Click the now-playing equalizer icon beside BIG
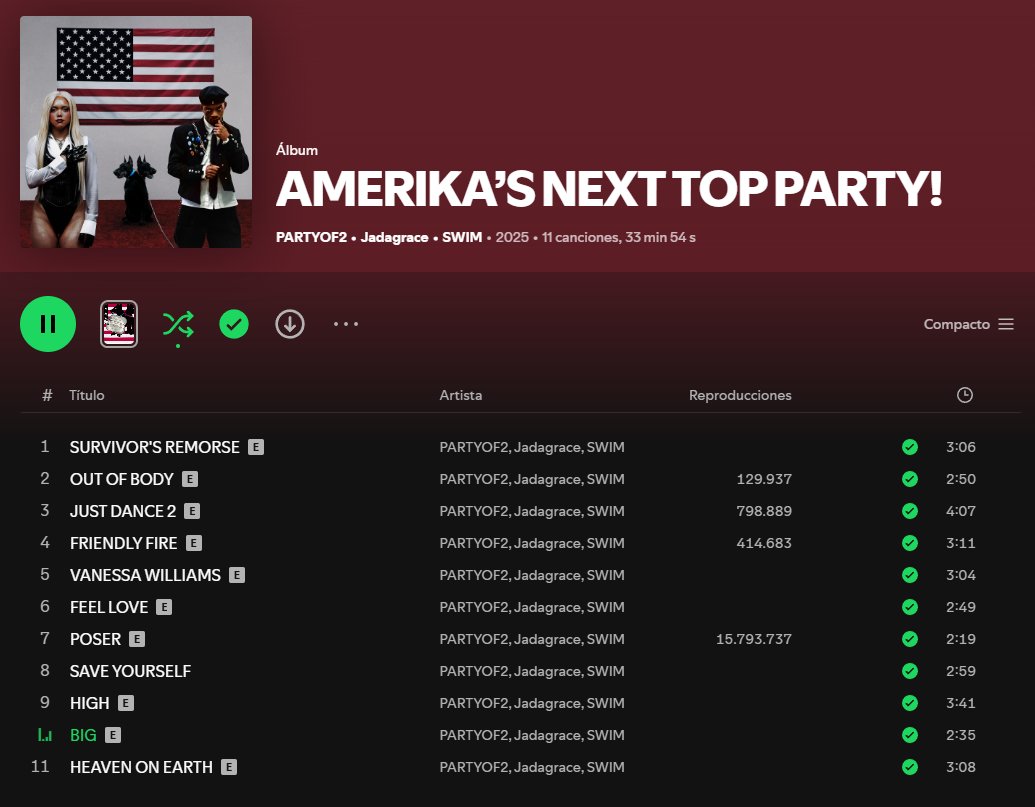1035x807 pixels. (x=45, y=735)
